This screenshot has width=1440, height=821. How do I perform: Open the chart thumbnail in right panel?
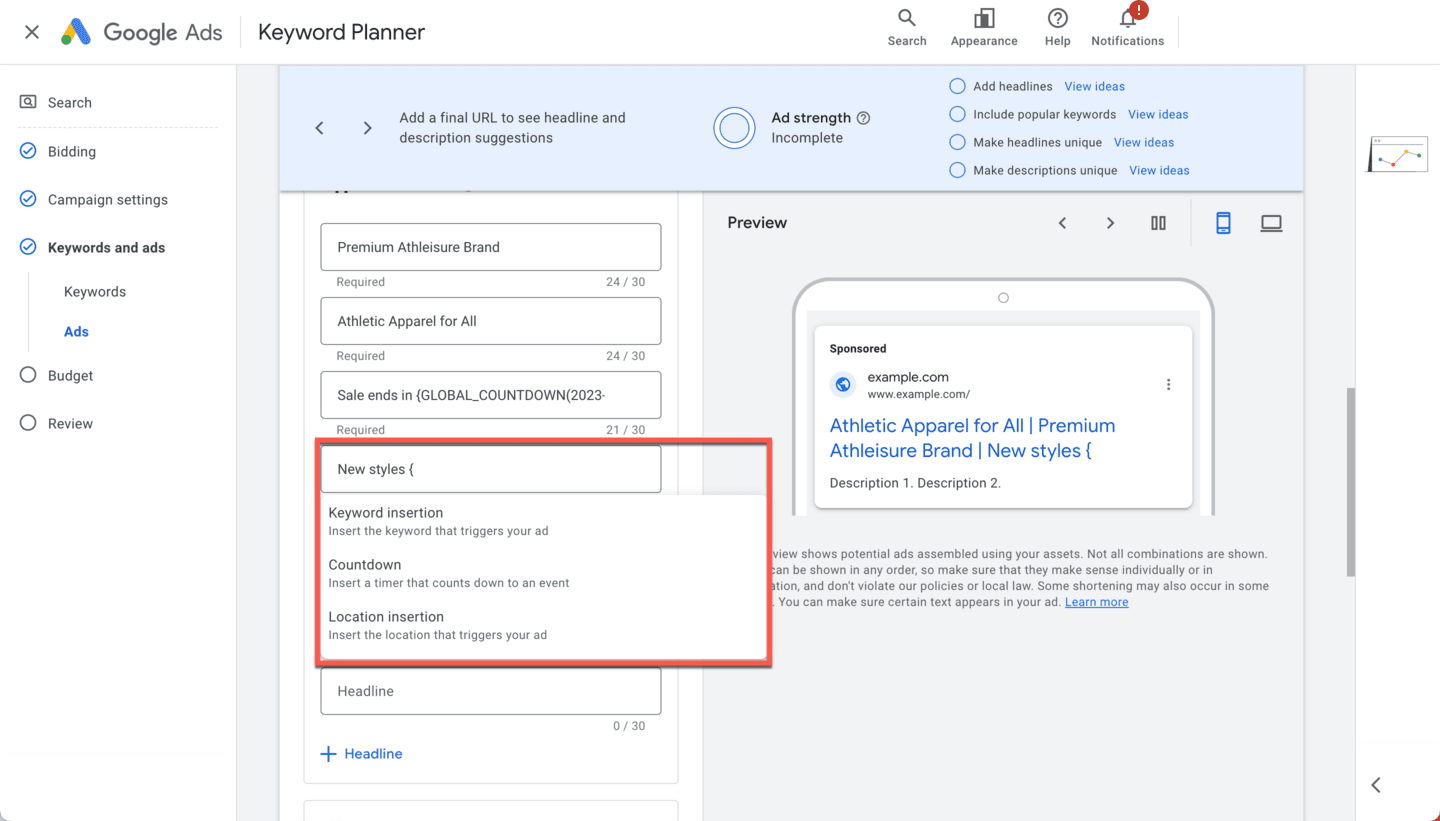(1398, 154)
